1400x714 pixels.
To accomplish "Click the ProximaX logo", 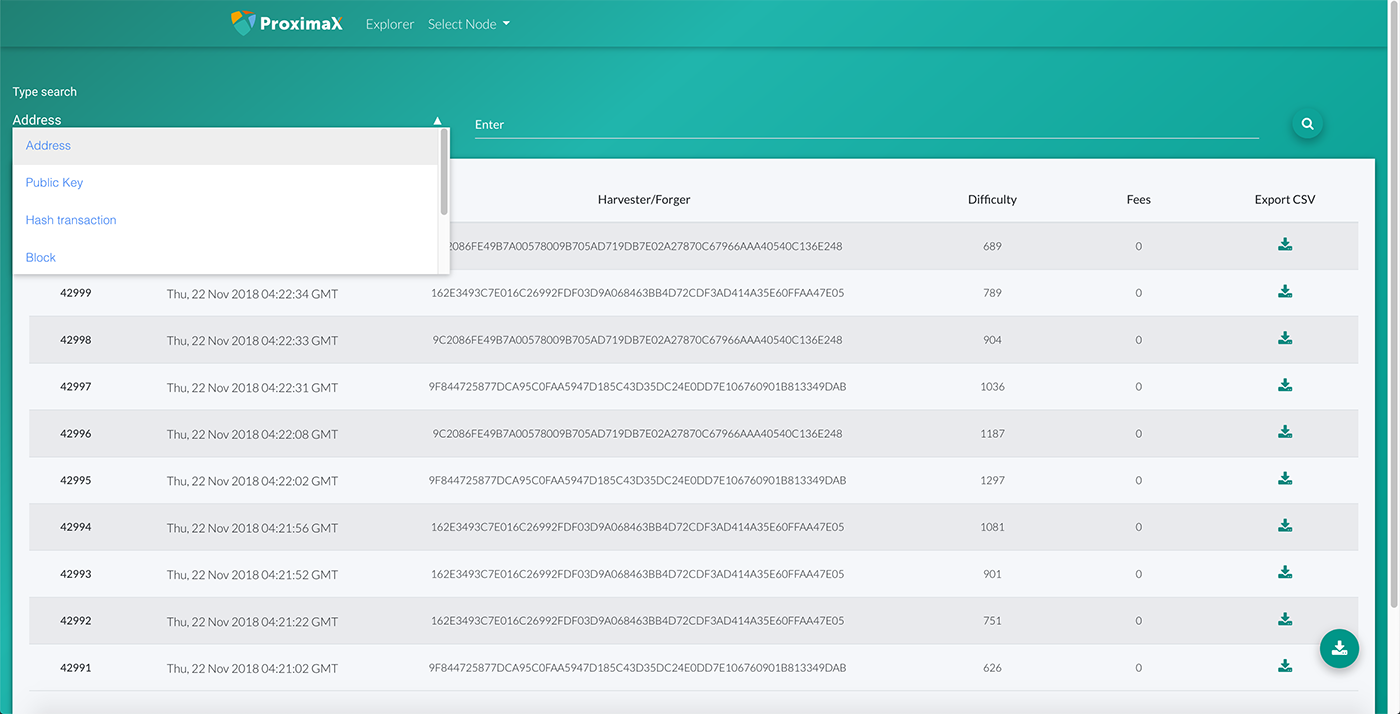I will coord(287,23).
